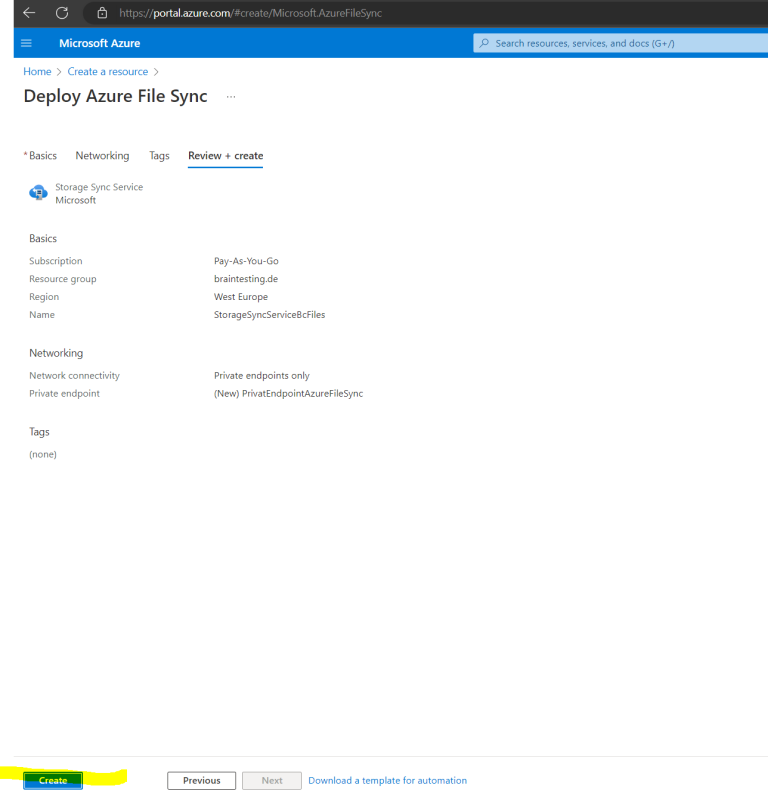Open the Tags tab
This screenshot has width=768, height=798.
click(159, 156)
